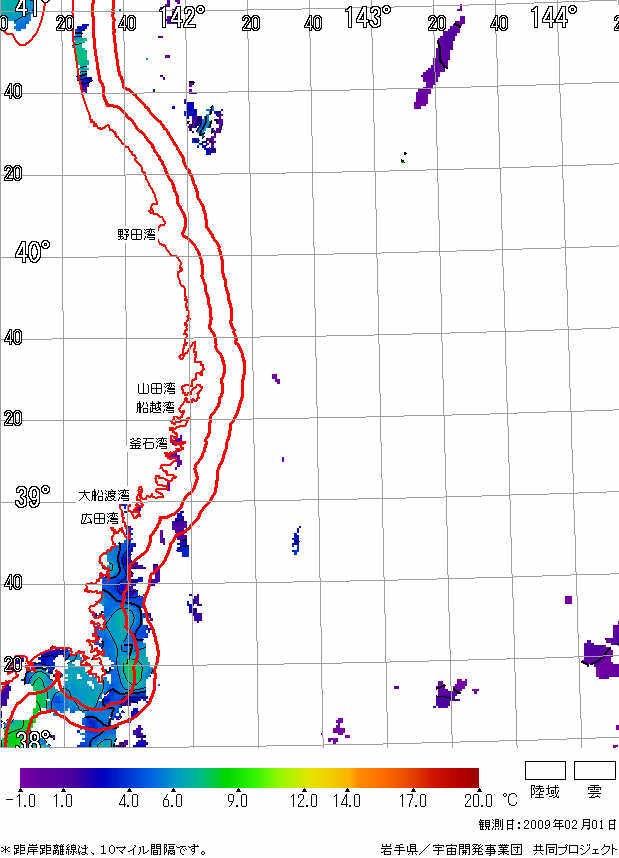
Task: Select the 釜石湾 bay label
Action: [x=148, y=443]
